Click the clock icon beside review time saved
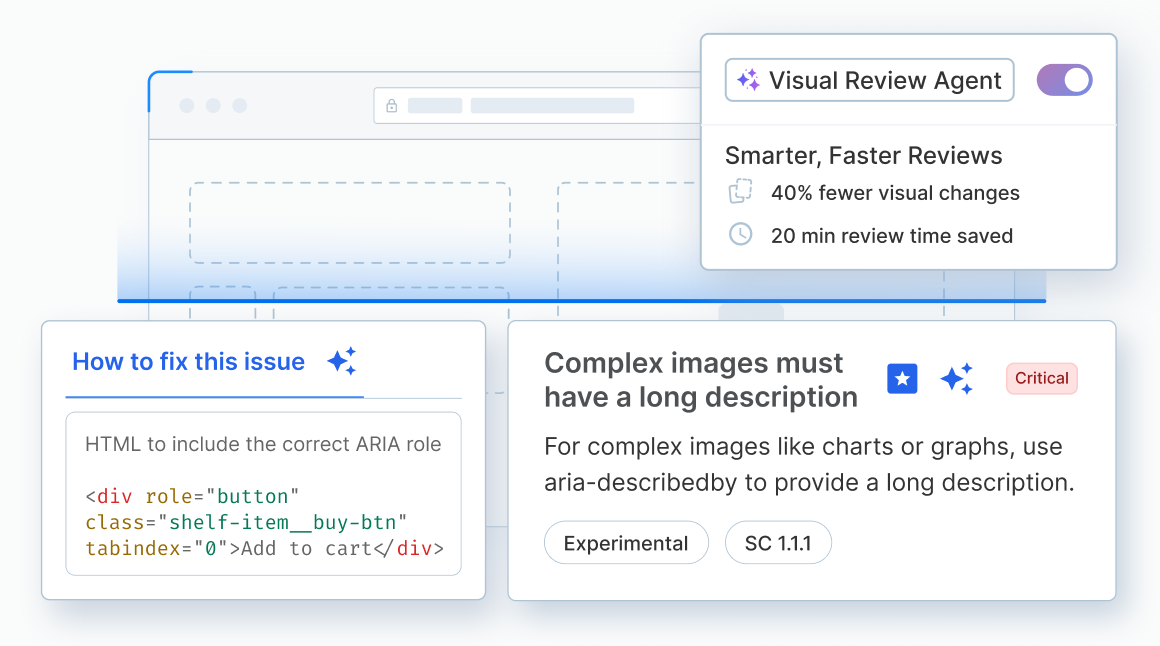Screen dimensions: 1160x646 point(740,235)
